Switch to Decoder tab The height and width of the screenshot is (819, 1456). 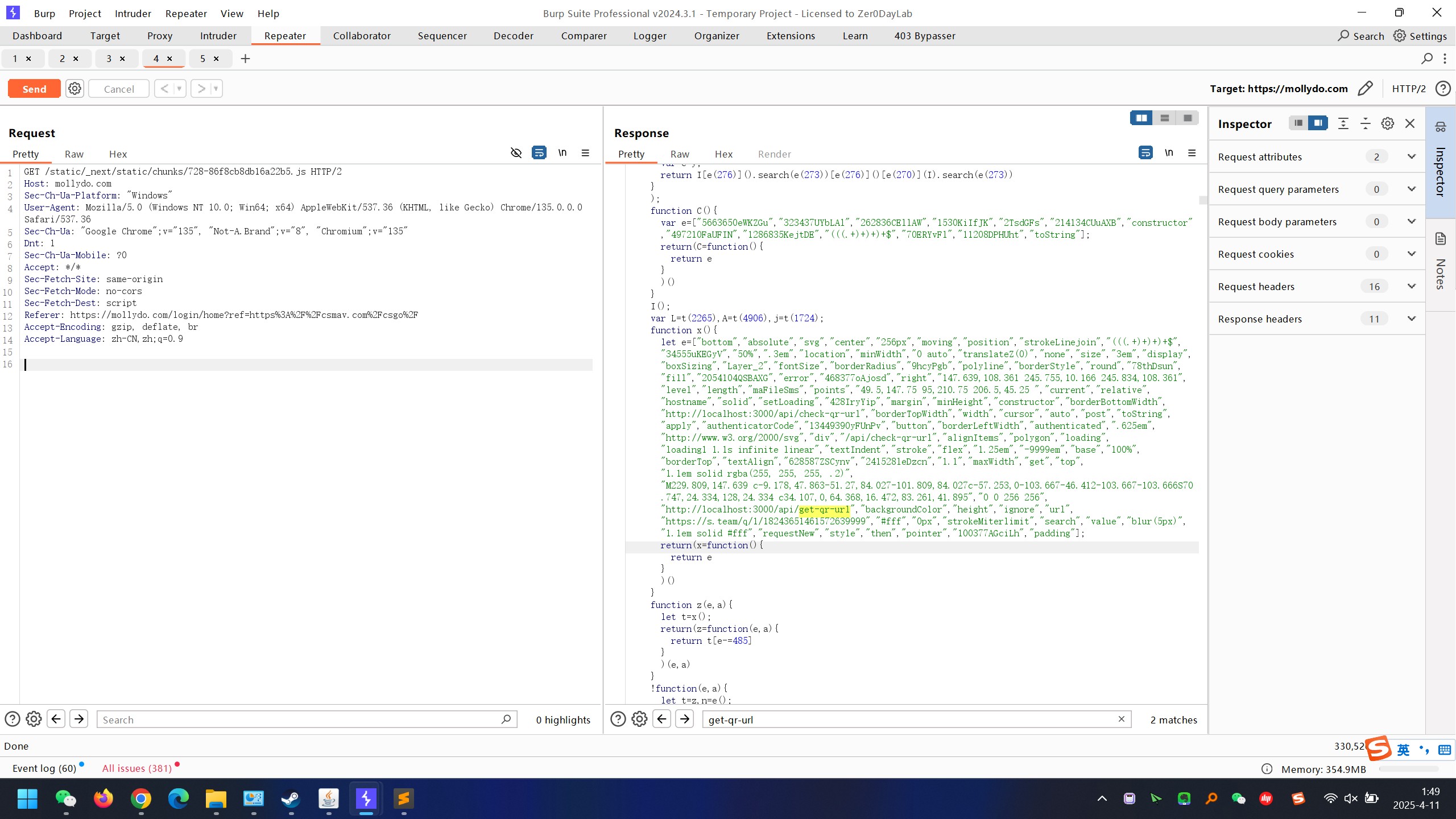[513, 36]
